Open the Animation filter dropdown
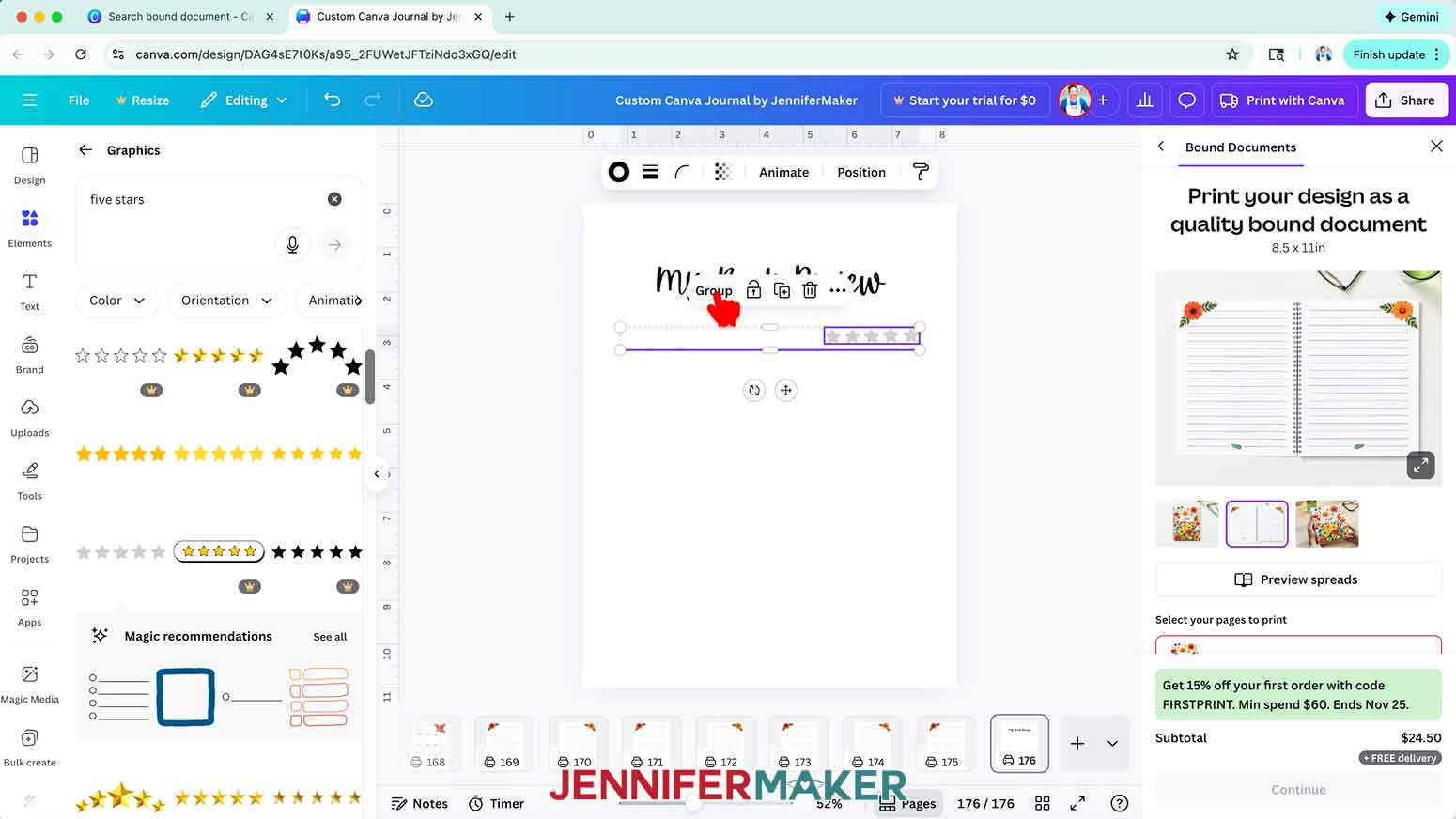1456x819 pixels. tap(330, 301)
